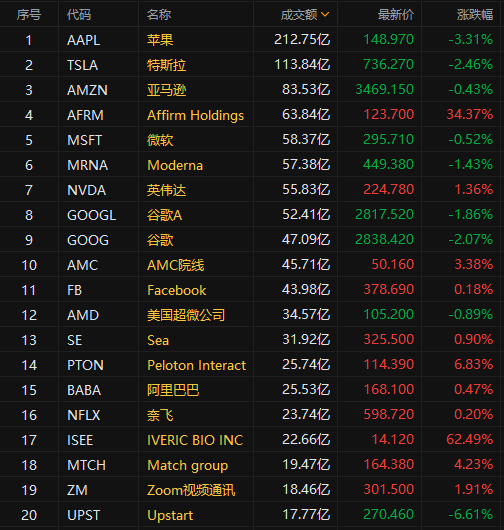
Task: Sort by 最新价 column header
Action: (x=395, y=15)
